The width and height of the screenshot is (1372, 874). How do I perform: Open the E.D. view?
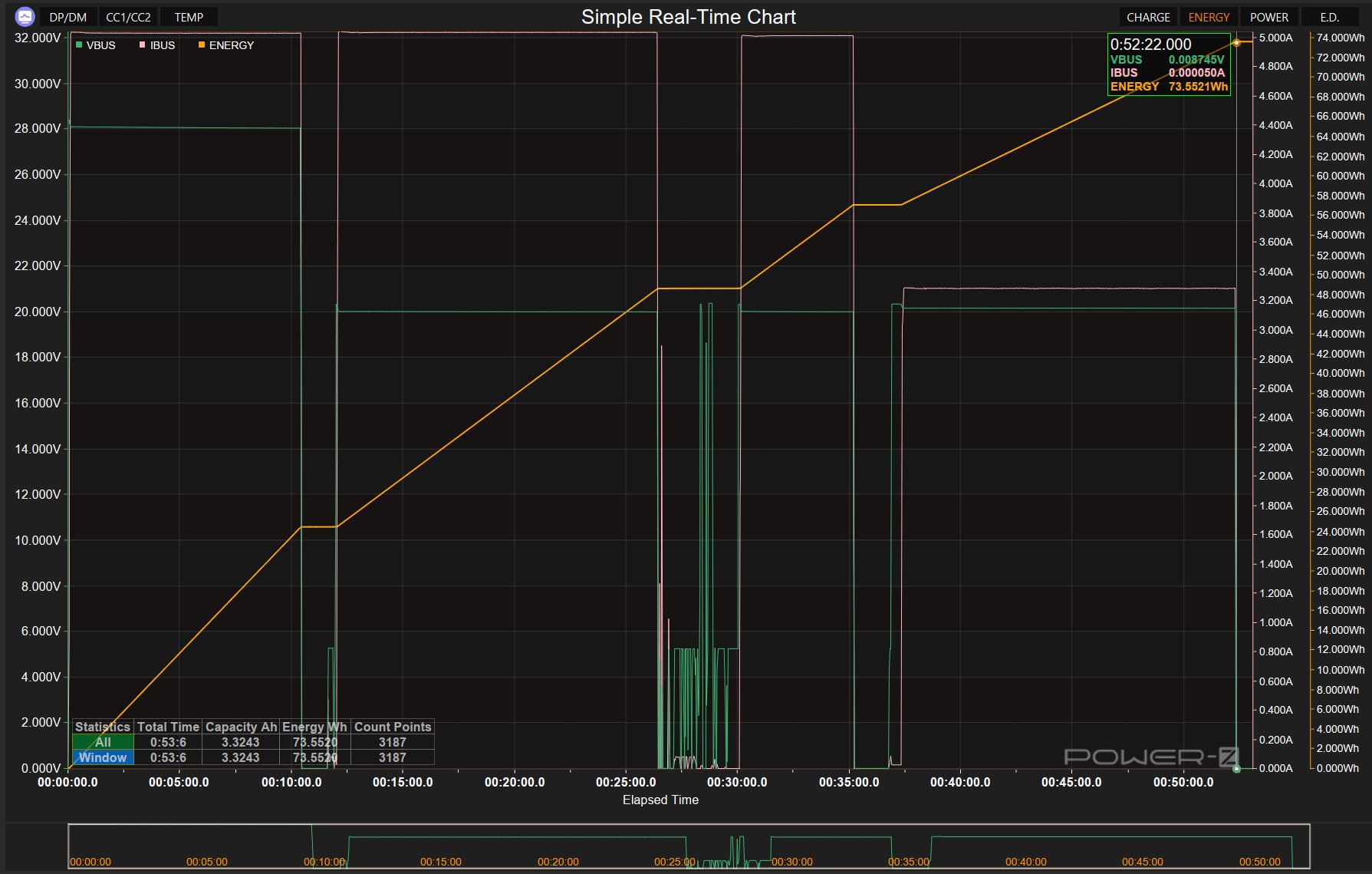pyautogui.click(x=1330, y=17)
